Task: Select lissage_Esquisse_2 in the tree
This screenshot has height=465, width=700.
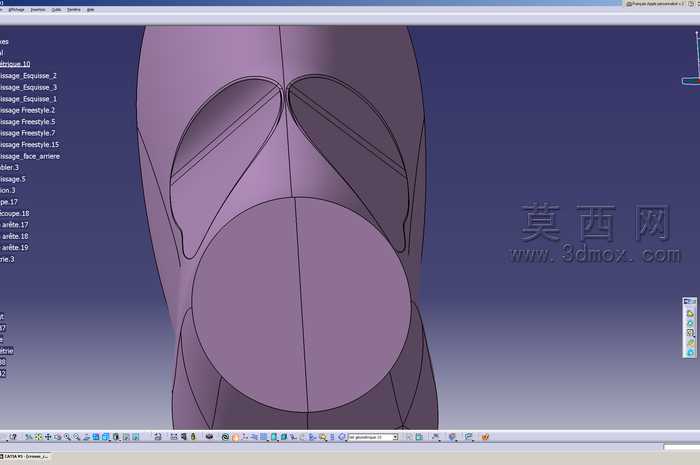Action: coord(28,76)
